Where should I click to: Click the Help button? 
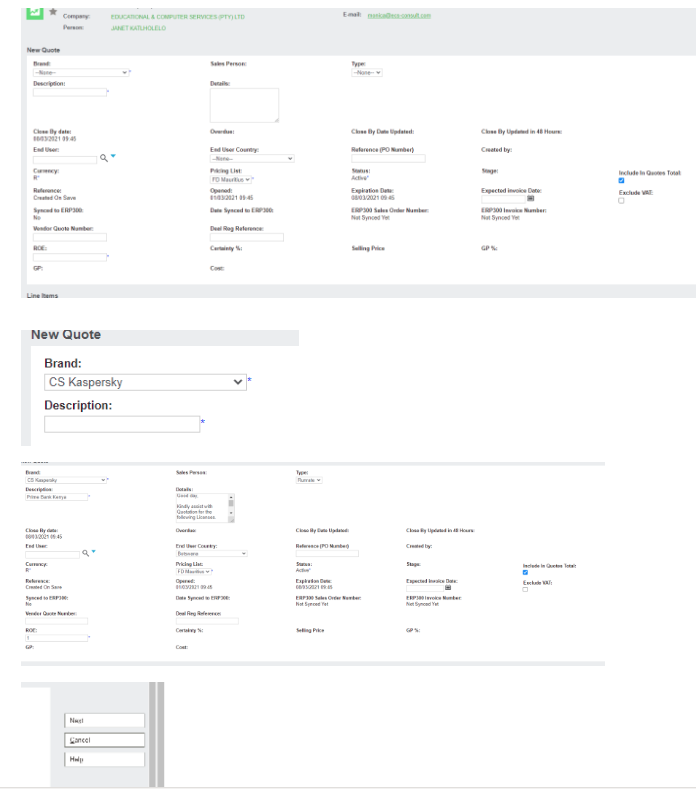(105, 759)
